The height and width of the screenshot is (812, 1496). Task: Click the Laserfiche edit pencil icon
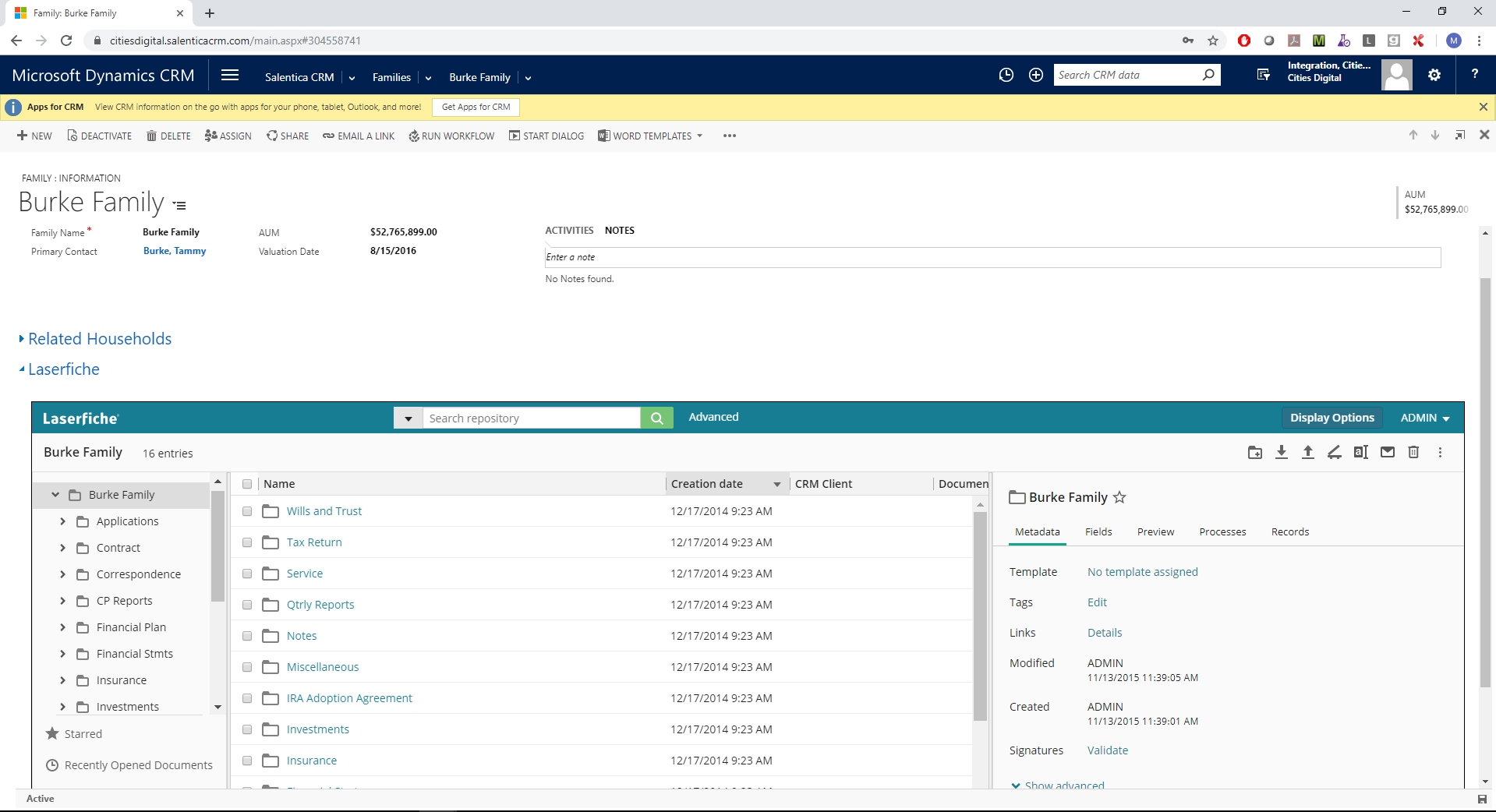(1335, 452)
